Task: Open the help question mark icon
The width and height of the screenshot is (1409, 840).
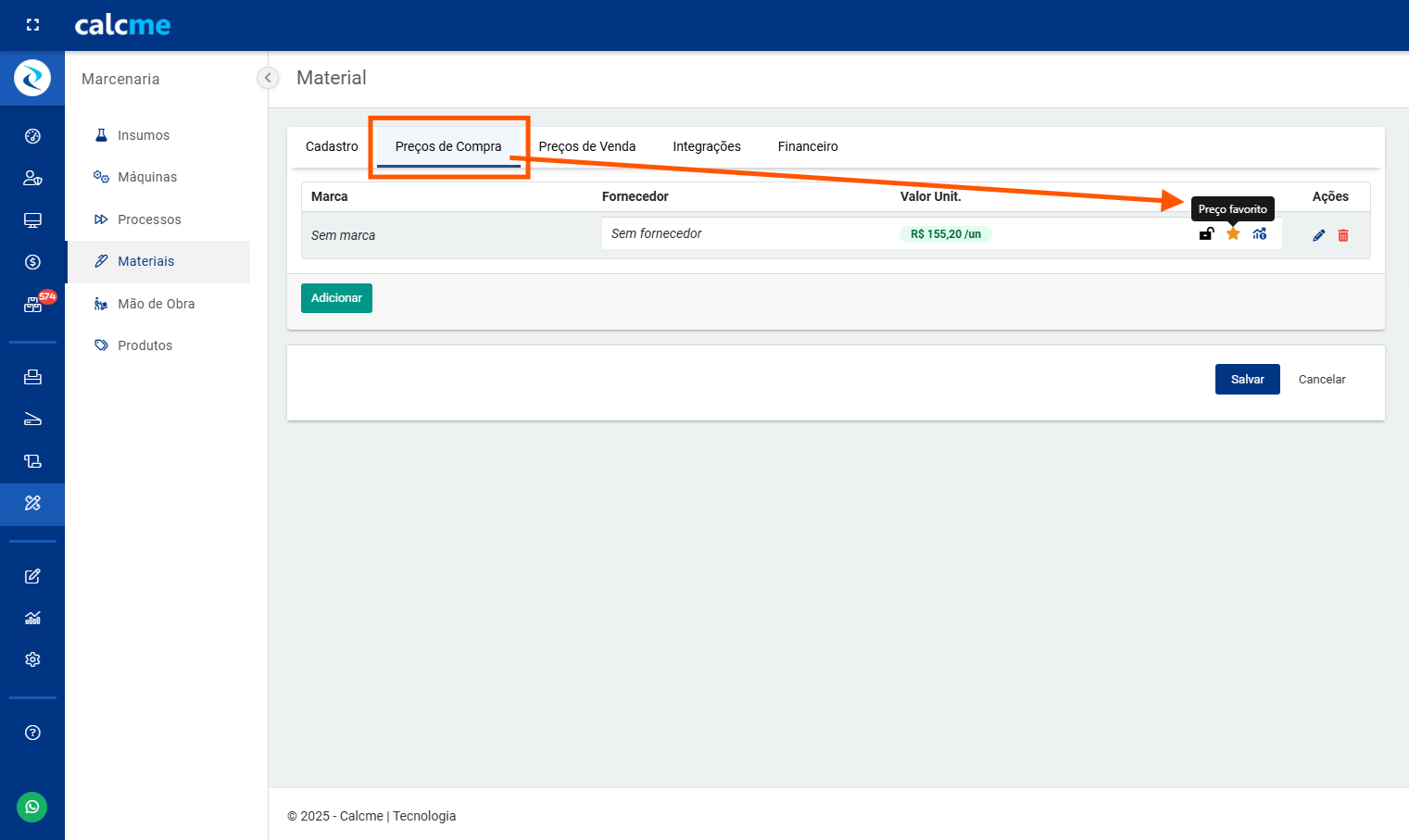Action: point(32,733)
